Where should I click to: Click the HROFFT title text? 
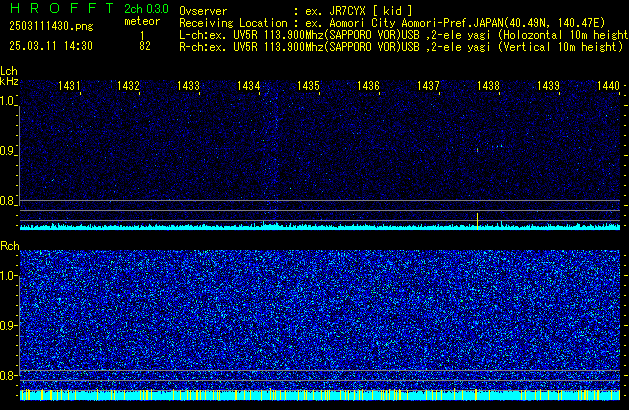click(62, 8)
